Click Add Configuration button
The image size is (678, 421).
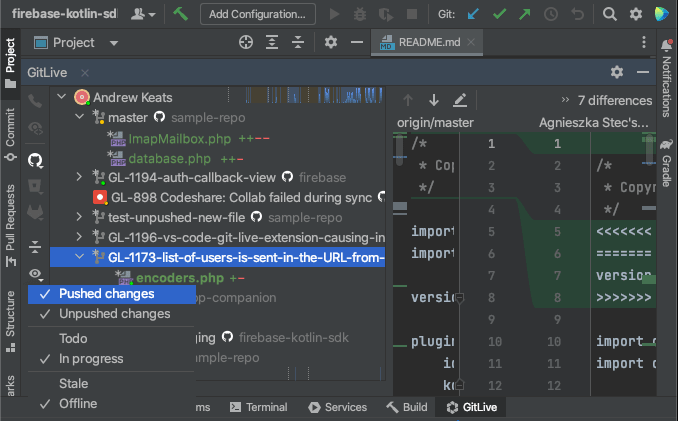pos(258,14)
